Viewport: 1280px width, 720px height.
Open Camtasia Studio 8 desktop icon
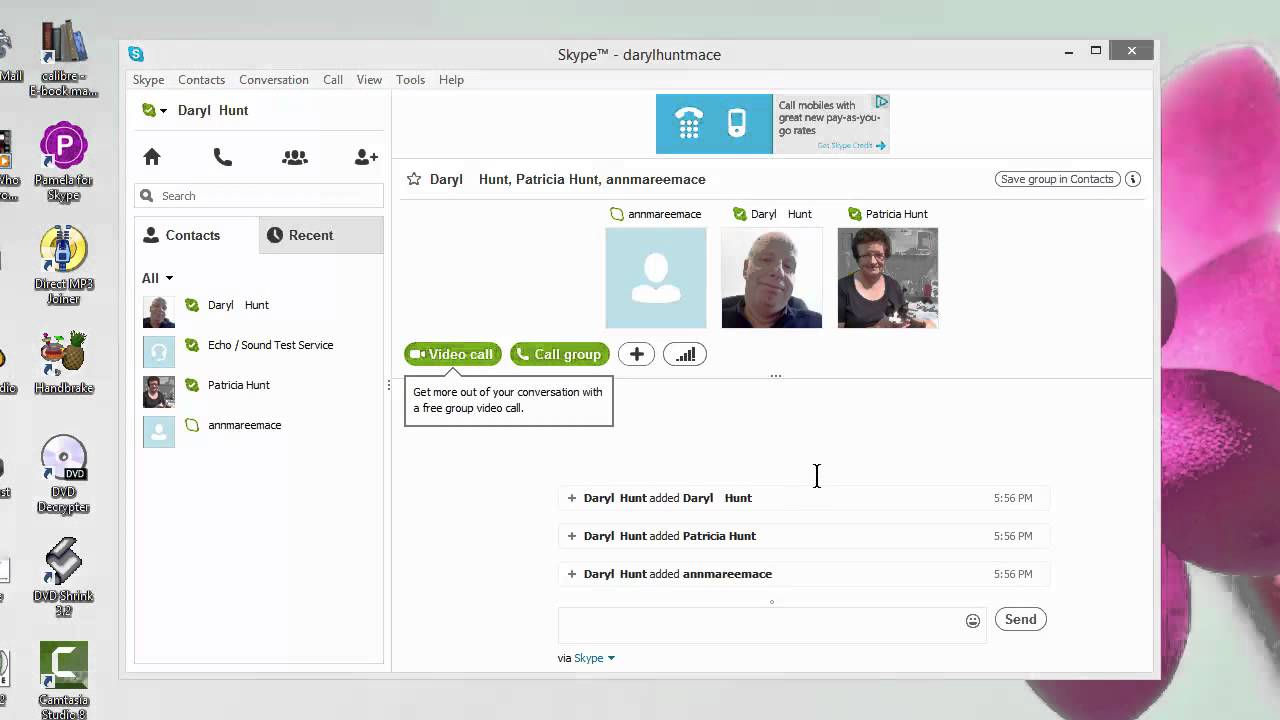point(64,681)
